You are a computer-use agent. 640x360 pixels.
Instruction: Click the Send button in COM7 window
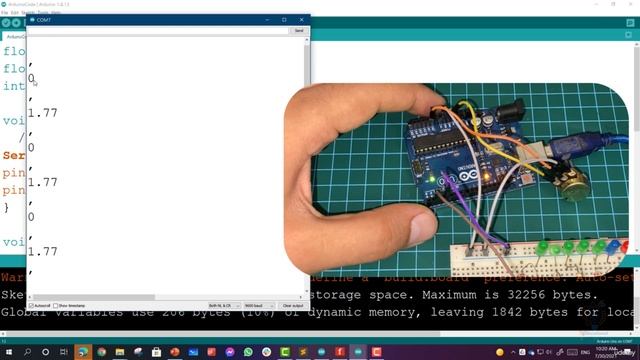299,31
